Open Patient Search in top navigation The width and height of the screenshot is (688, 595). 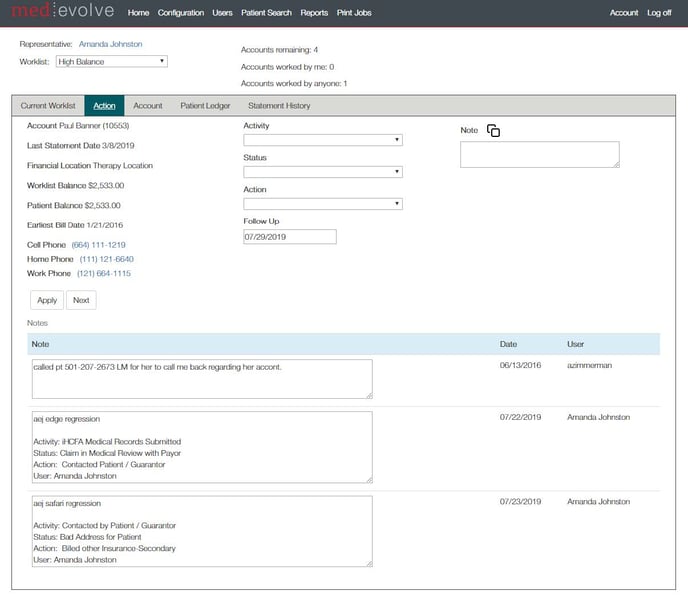[x=266, y=13]
